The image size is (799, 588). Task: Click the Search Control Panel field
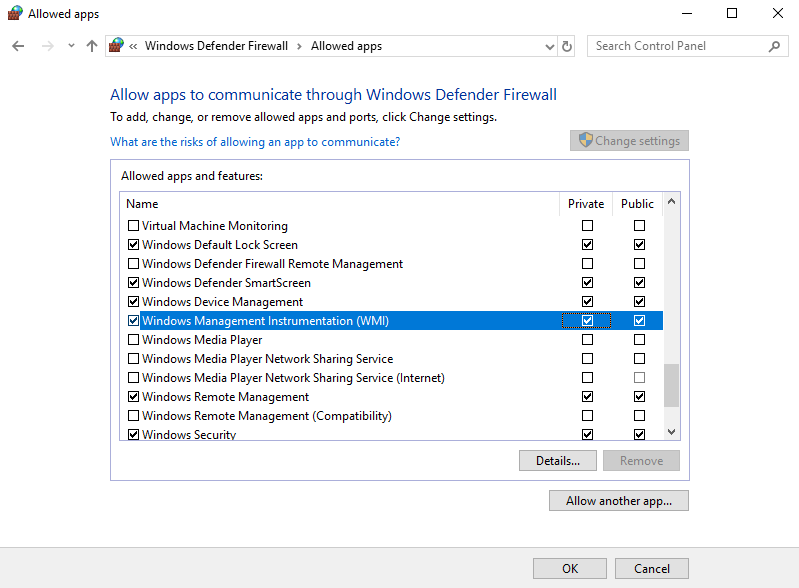687,46
